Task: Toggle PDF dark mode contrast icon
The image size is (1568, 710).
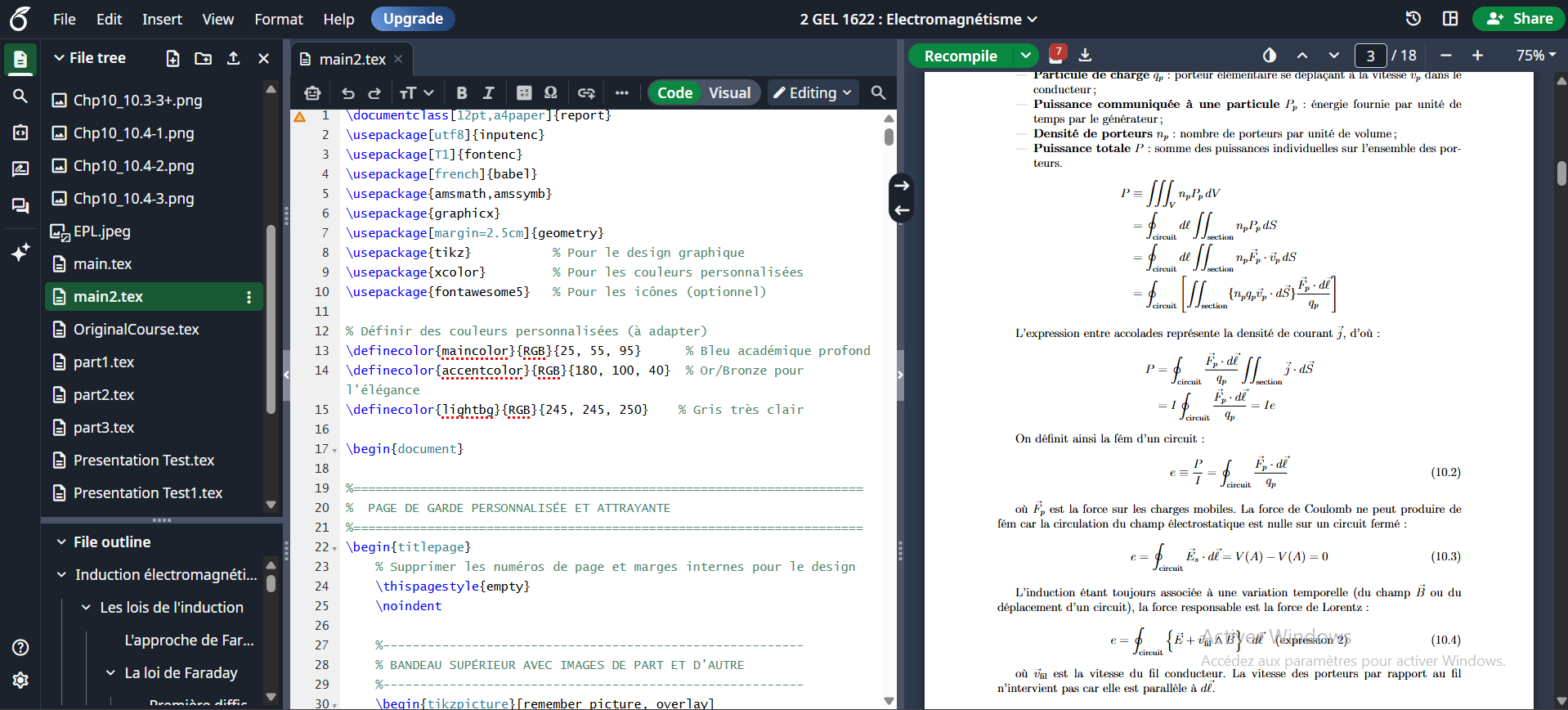Action: 1270,55
